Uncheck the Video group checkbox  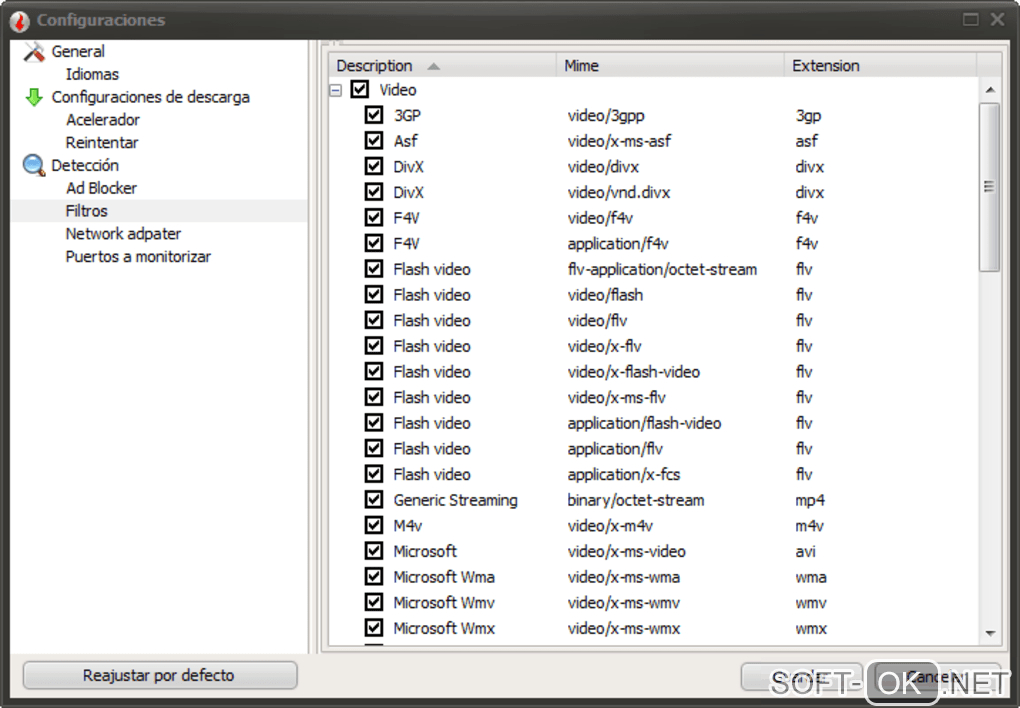[360, 89]
